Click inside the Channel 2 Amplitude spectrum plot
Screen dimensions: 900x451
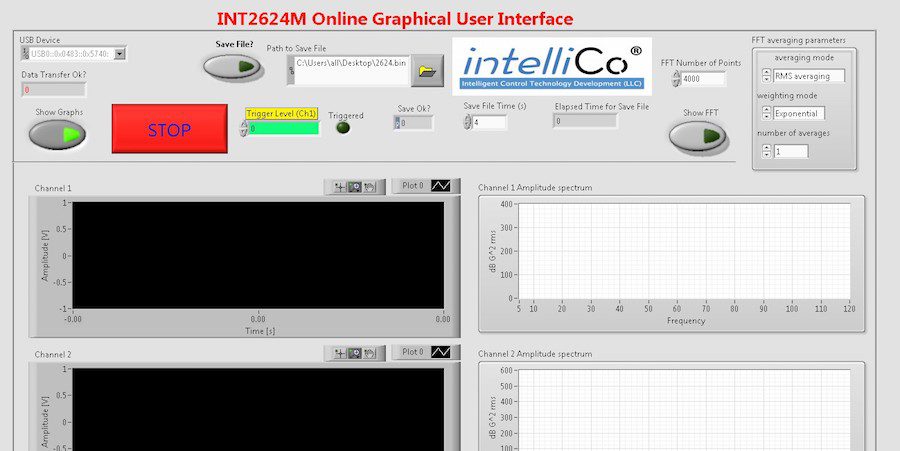coord(684,410)
